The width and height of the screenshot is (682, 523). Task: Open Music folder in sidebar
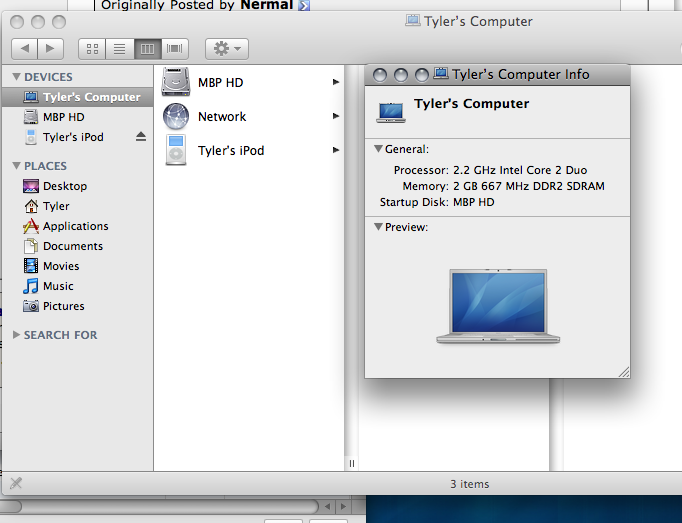(x=77, y=286)
